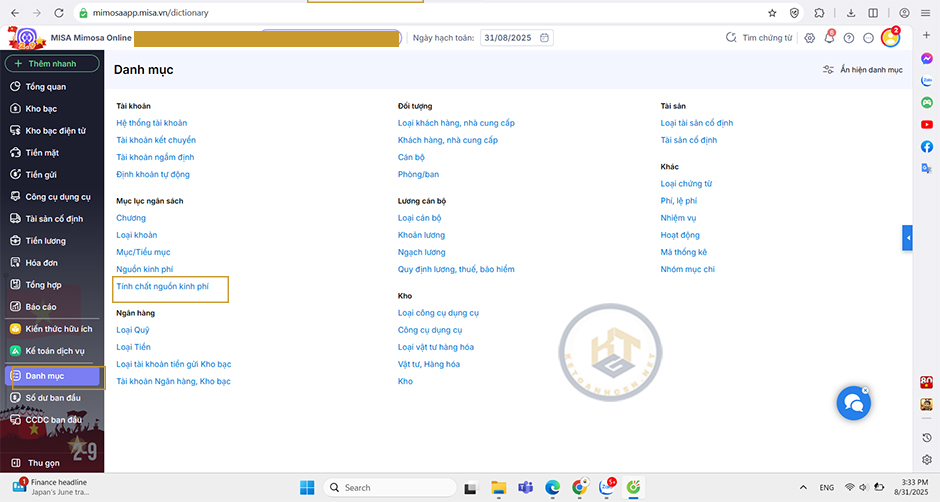The height and width of the screenshot is (502, 940).
Task: Collapse the sidebar with Thu gọn
Action: pos(44,463)
